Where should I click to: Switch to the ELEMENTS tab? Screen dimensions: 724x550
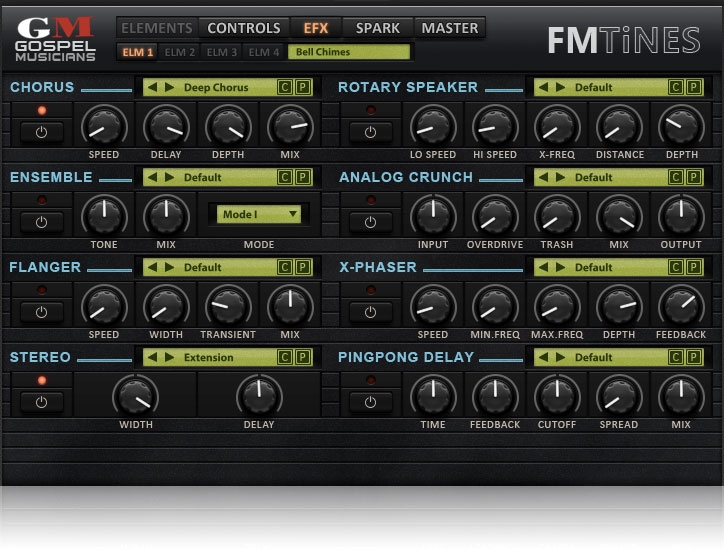tap(157, 28)
